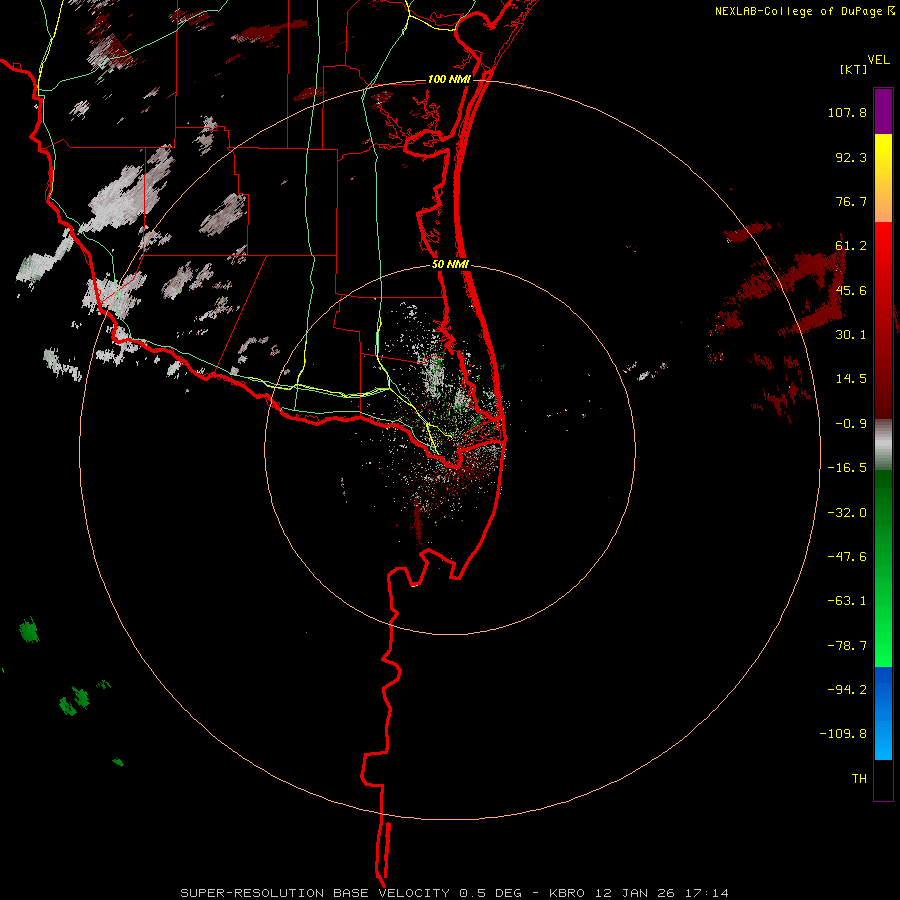Click the -109.8 legend value
The width and height of the screenshot is (900, 900).
coord(843,734)
